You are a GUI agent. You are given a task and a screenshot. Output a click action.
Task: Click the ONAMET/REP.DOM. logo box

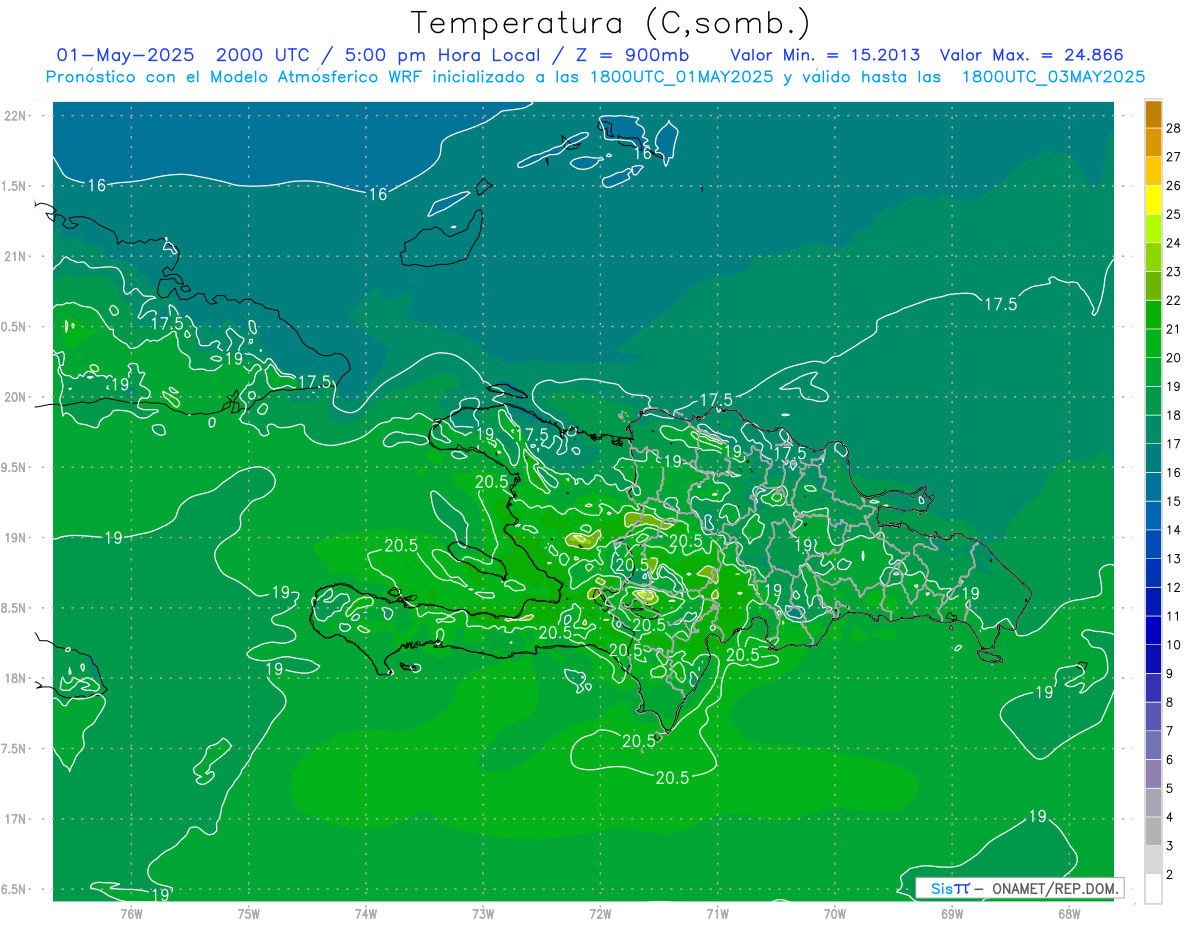pos(1019,888)
